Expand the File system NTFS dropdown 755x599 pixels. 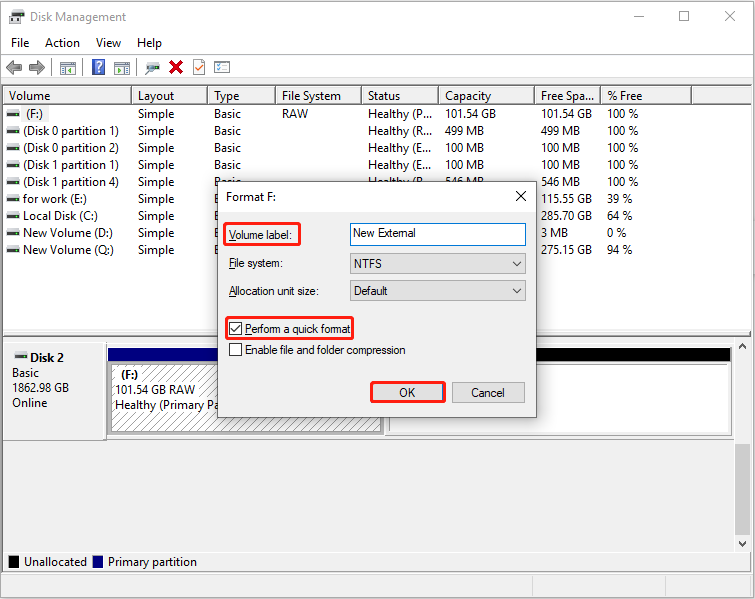click(x=437, y=264)
